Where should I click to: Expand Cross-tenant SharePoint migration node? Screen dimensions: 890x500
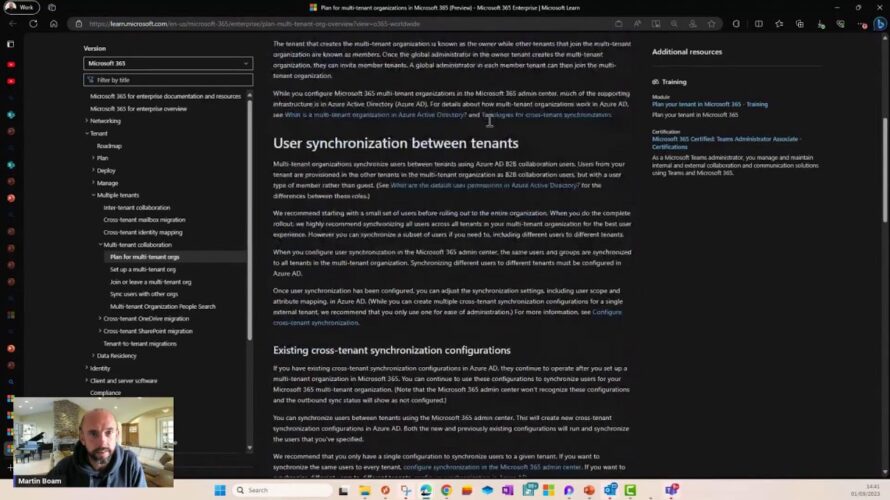click(x=100, y=331)
